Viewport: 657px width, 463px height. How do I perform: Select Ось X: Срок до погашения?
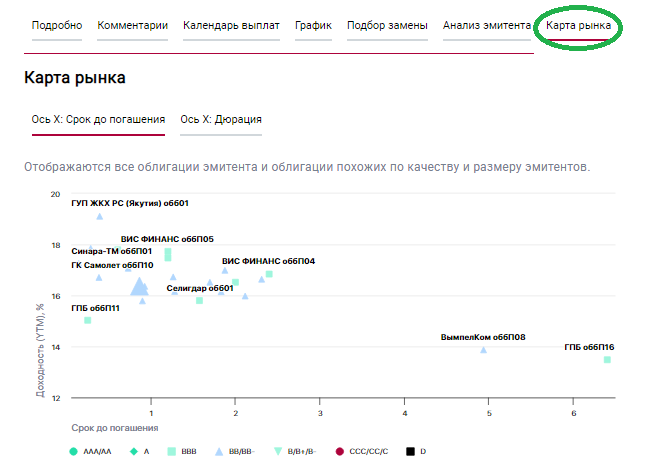pyautogui.click(x=98, y=119)
